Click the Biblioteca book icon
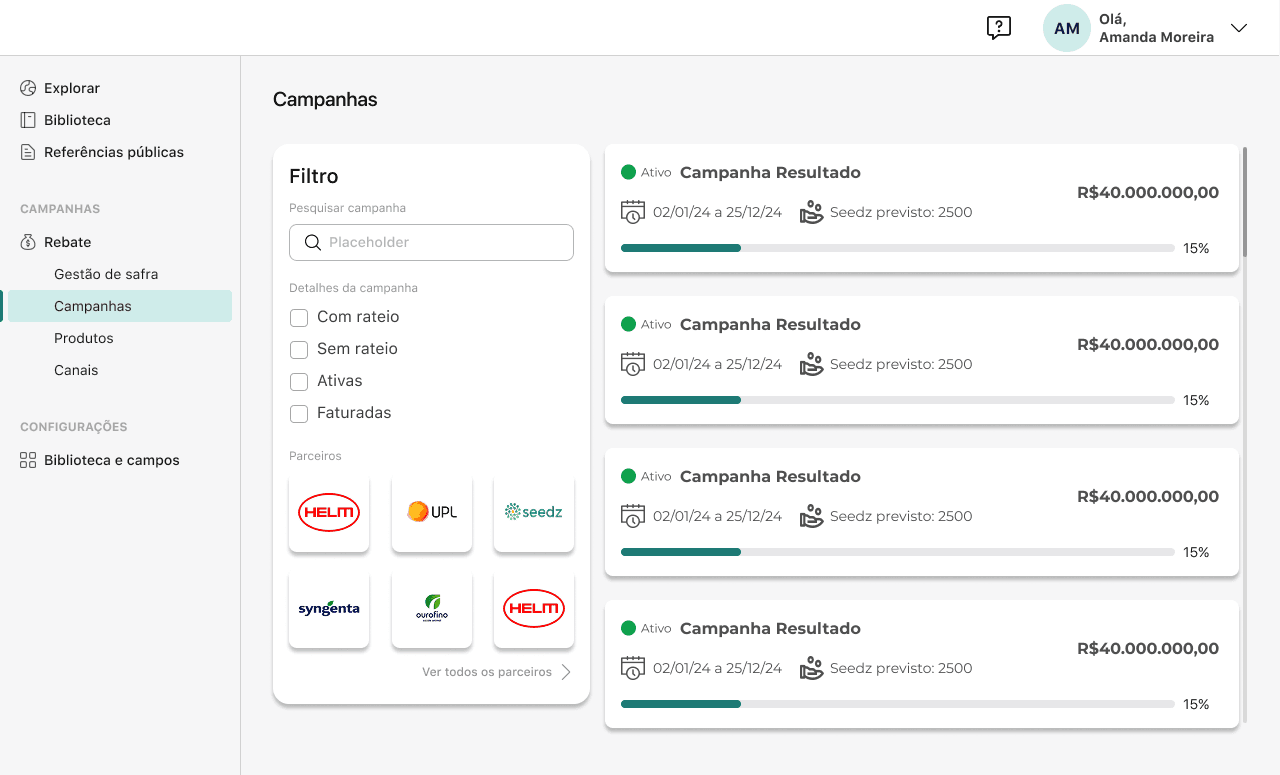 (28, 120)
